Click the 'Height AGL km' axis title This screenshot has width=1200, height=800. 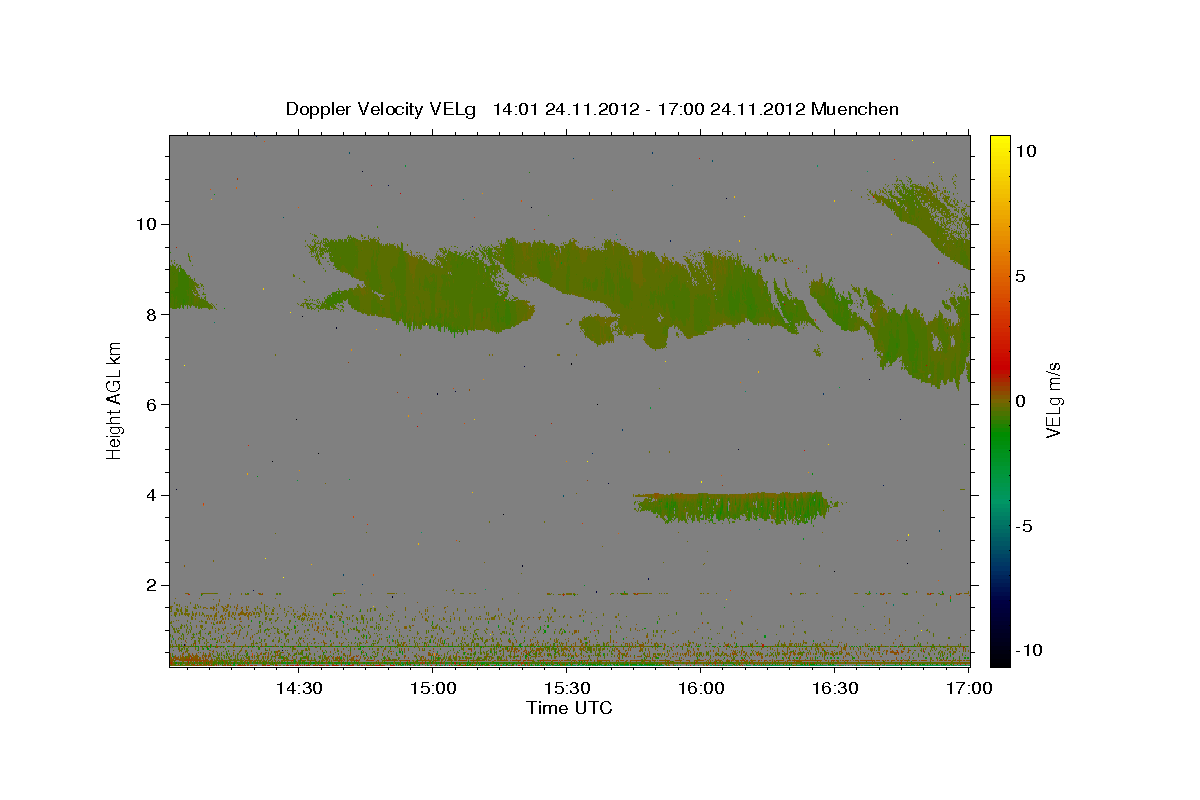coord(115,401)
